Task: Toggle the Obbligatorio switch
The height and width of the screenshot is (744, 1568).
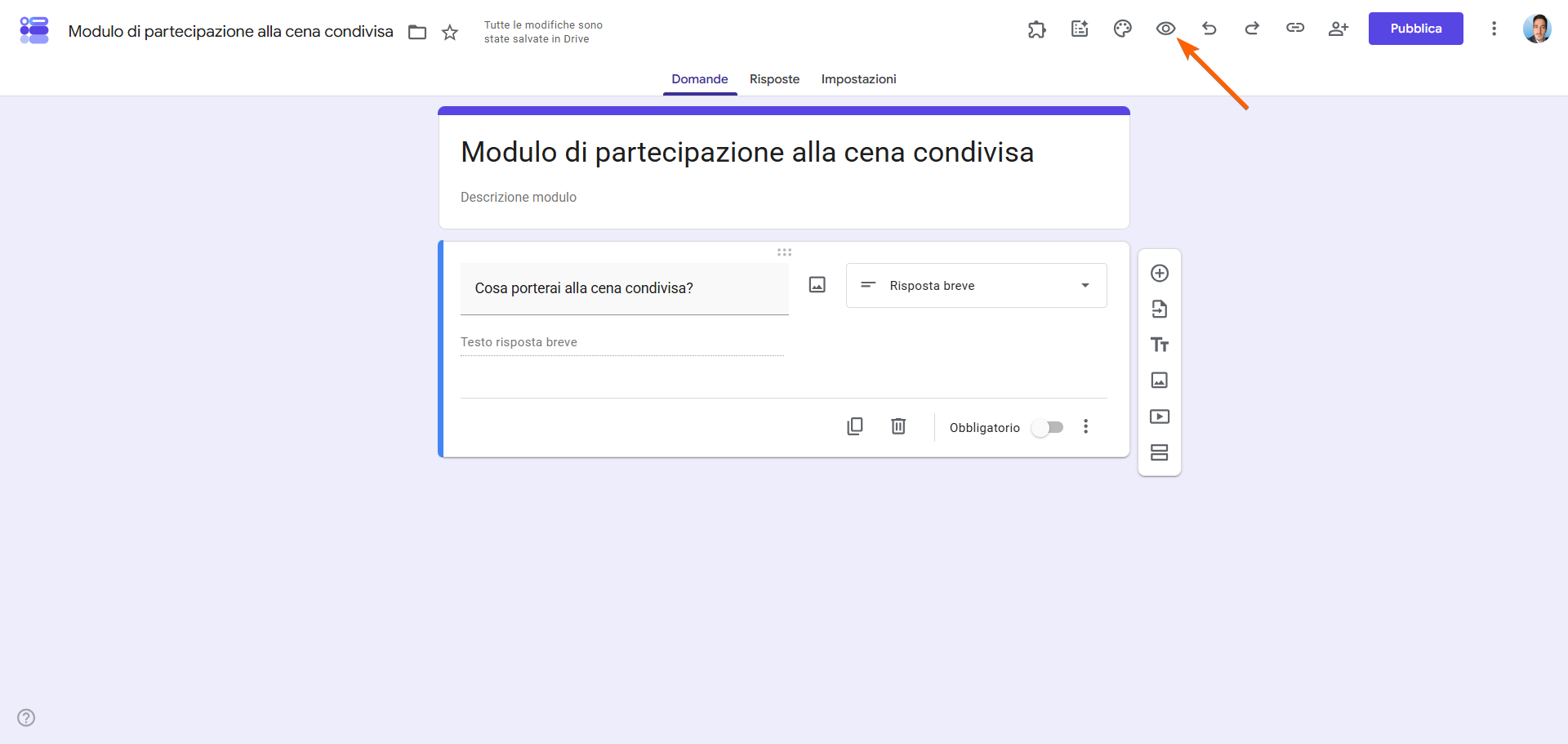Action: [x=1047, y=427]
